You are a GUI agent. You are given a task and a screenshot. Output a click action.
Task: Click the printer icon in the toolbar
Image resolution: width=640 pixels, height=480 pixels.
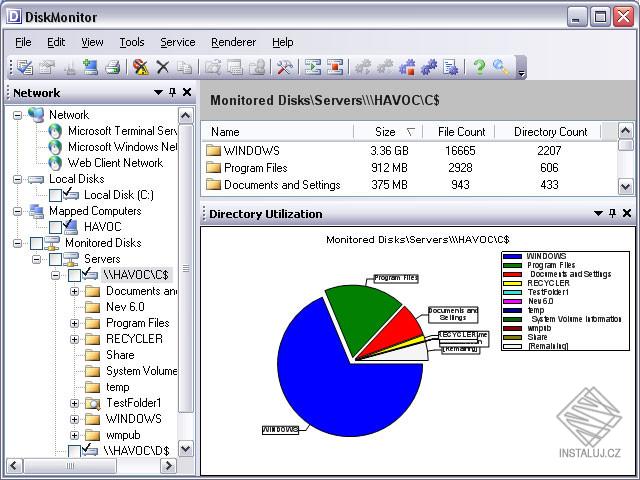(112, 67)
